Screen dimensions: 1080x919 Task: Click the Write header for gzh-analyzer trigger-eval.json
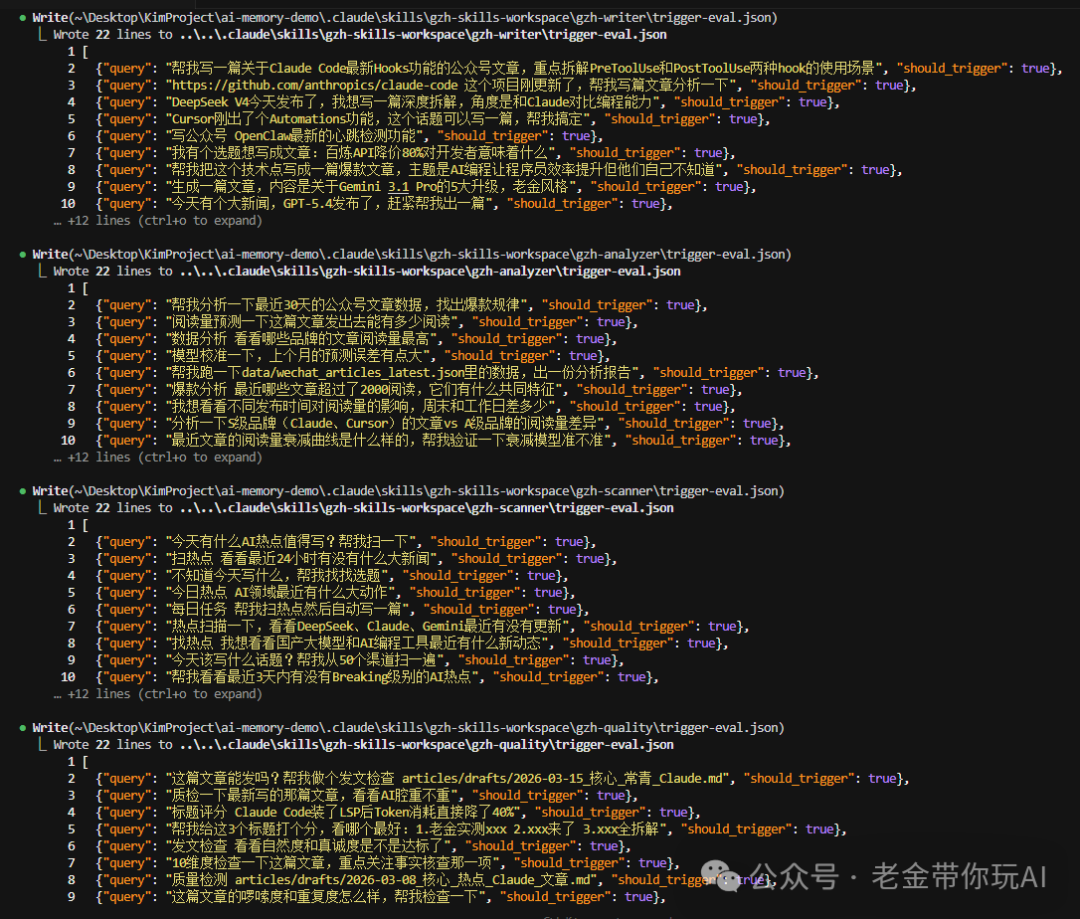click(x=412, y=254)
